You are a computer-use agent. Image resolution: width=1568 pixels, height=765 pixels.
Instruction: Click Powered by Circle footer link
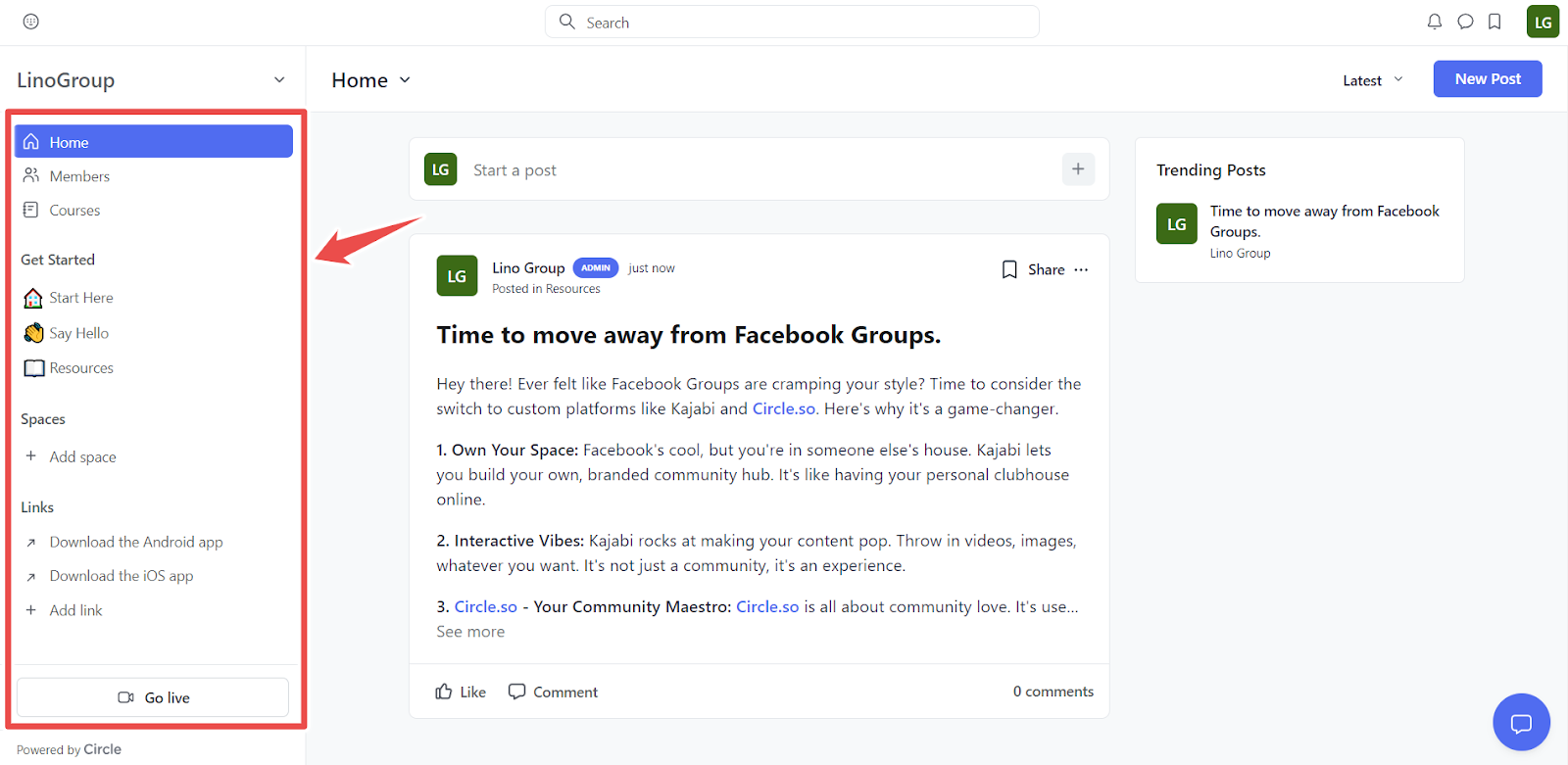pyautogui.click(x=69, y=749)
